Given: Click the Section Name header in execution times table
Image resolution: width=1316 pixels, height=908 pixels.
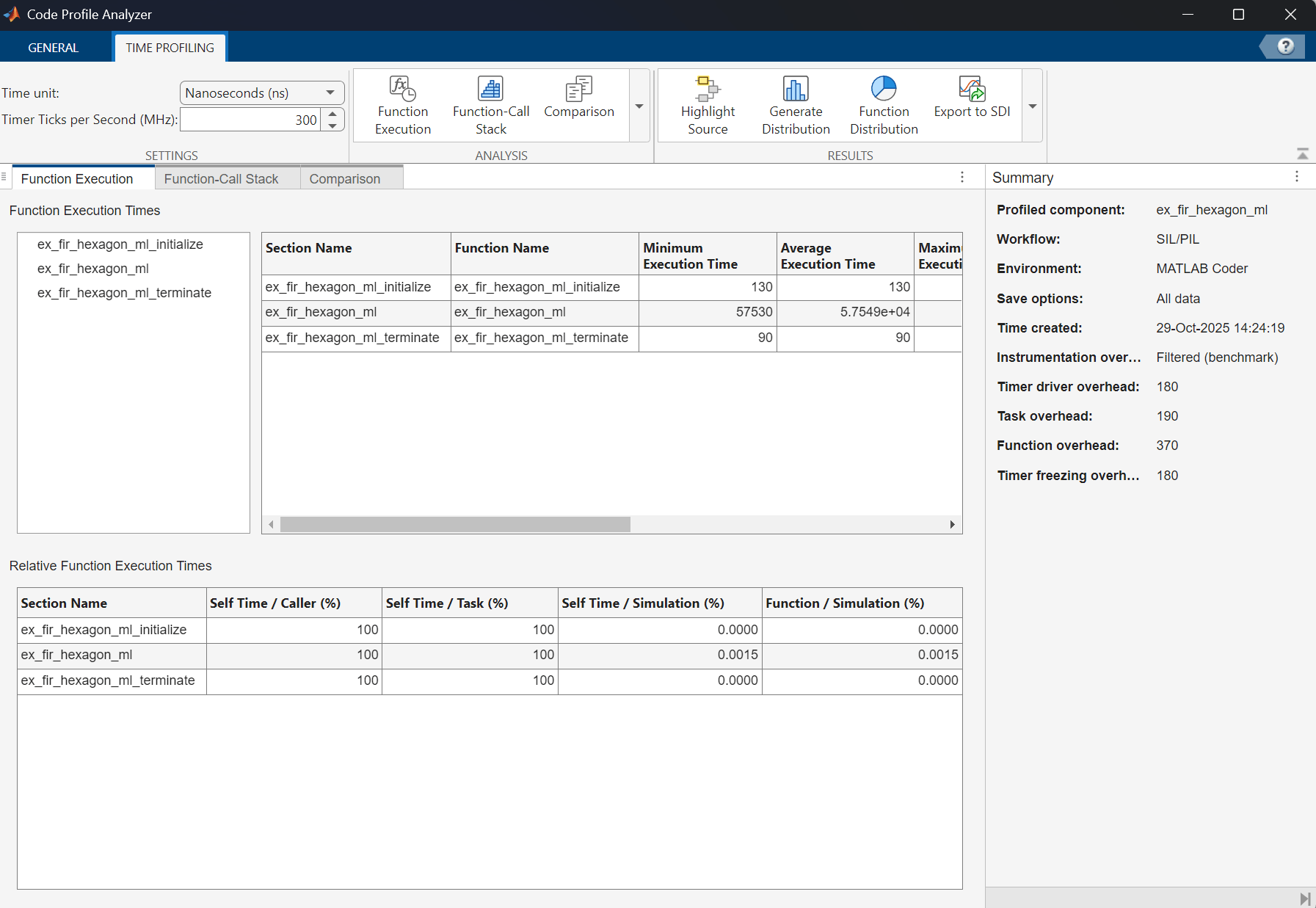Looking at the screenshot, I should pyautogui.click(x=356, y=255).
